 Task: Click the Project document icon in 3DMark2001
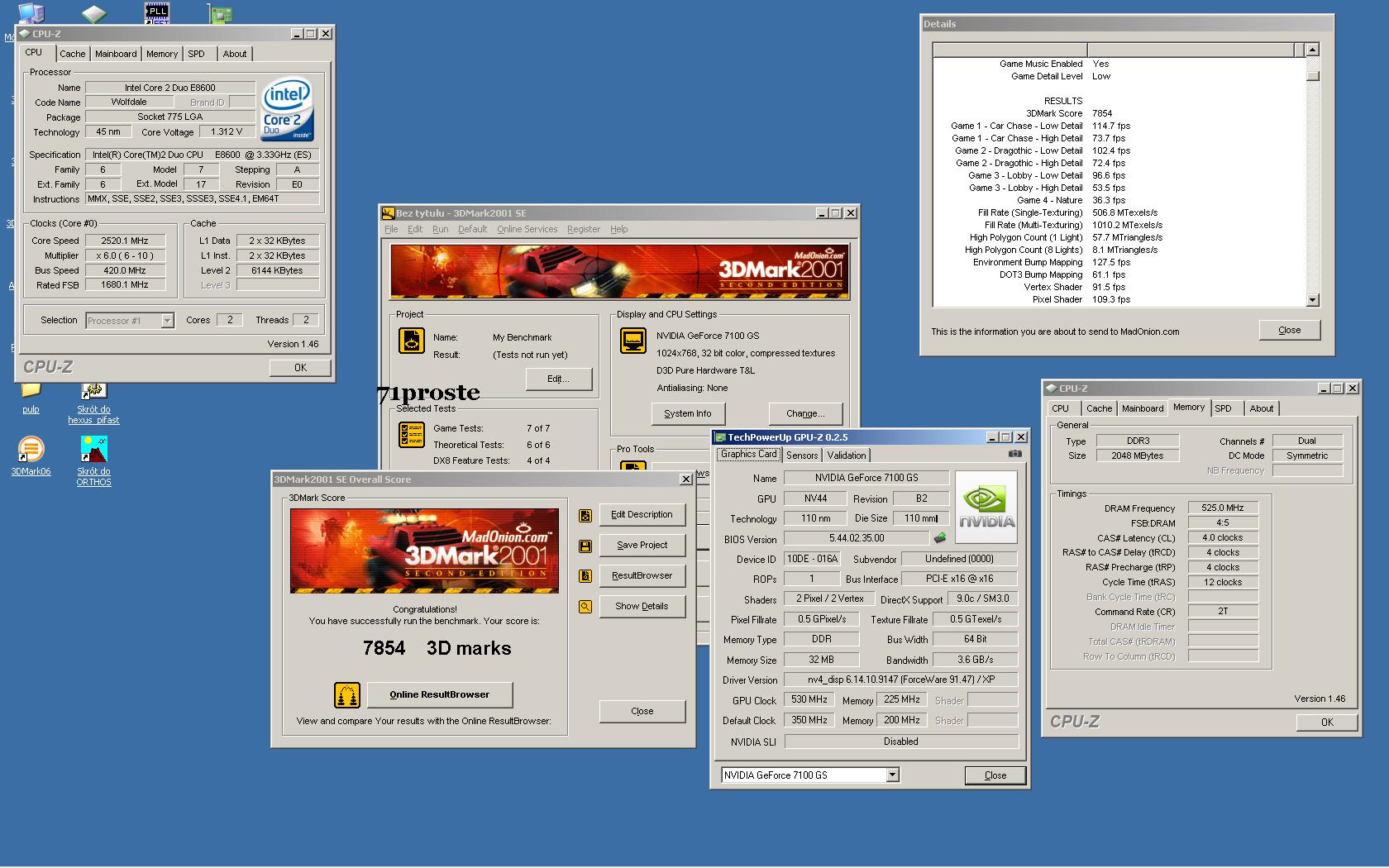412,340
